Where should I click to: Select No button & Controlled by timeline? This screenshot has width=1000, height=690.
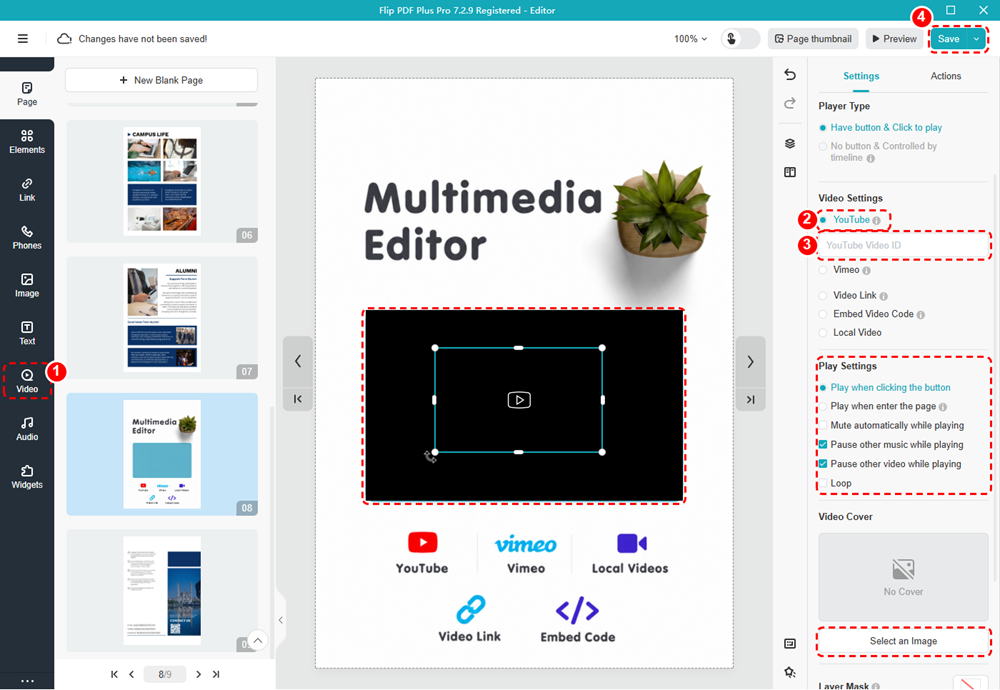(879, 152)
